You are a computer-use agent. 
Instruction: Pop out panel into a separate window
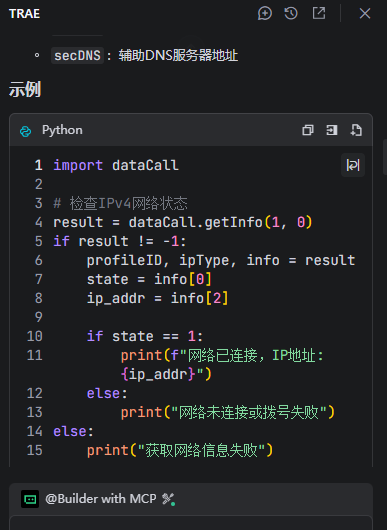coord(319,14)
